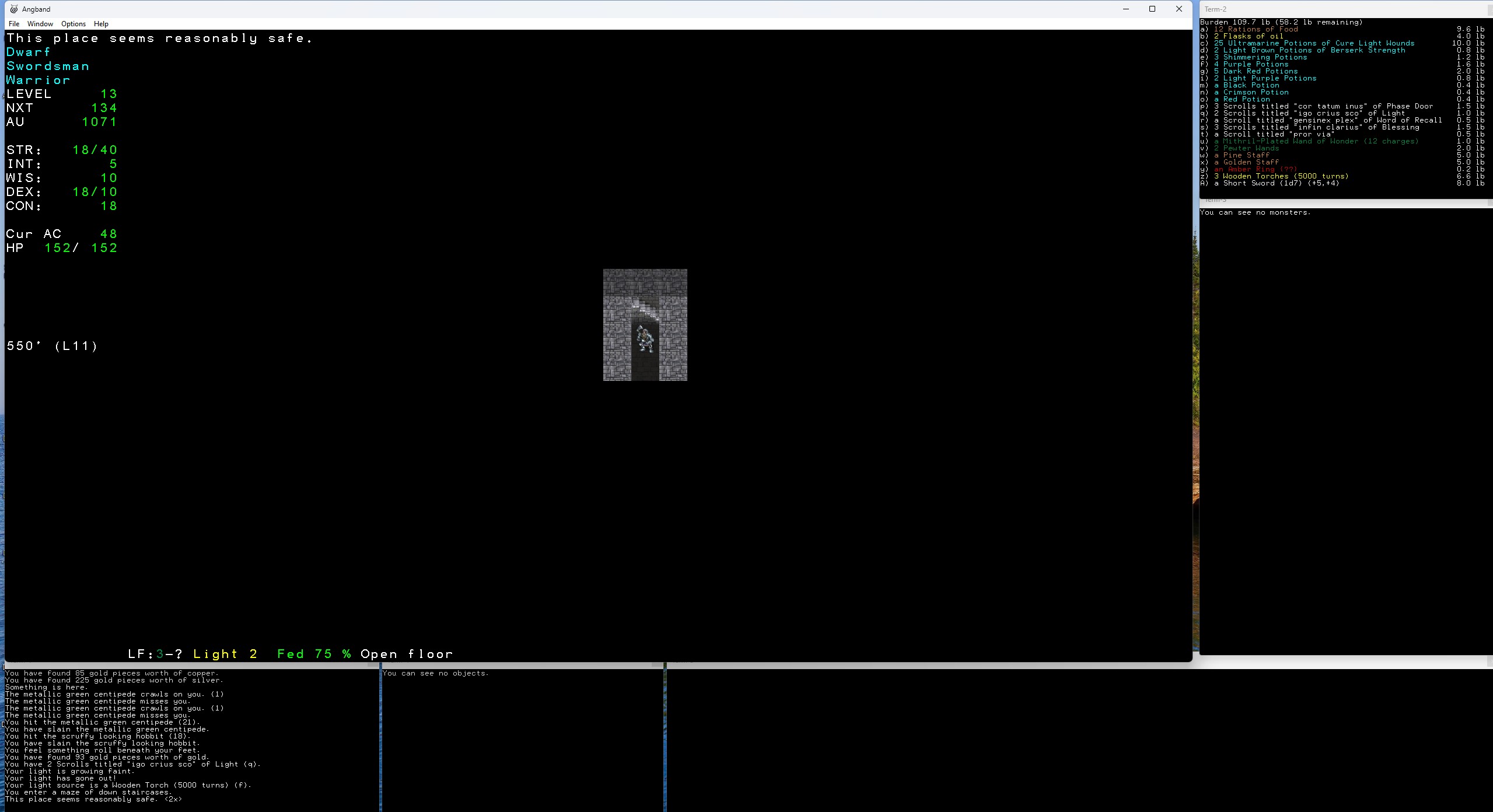
Task: Select 'a Black Potion' in the inventory
Action: tap(1342, 85)
